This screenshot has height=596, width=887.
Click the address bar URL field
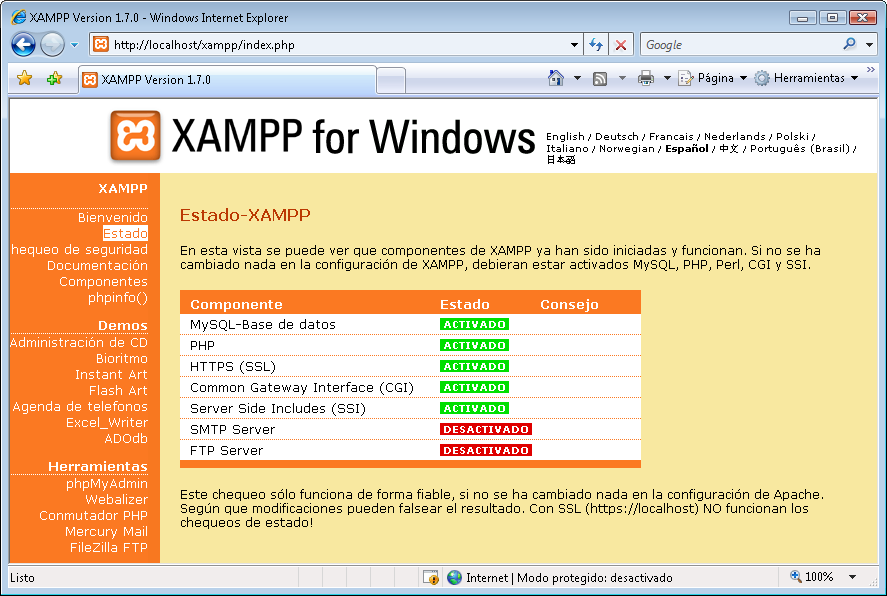click(334, 45)
